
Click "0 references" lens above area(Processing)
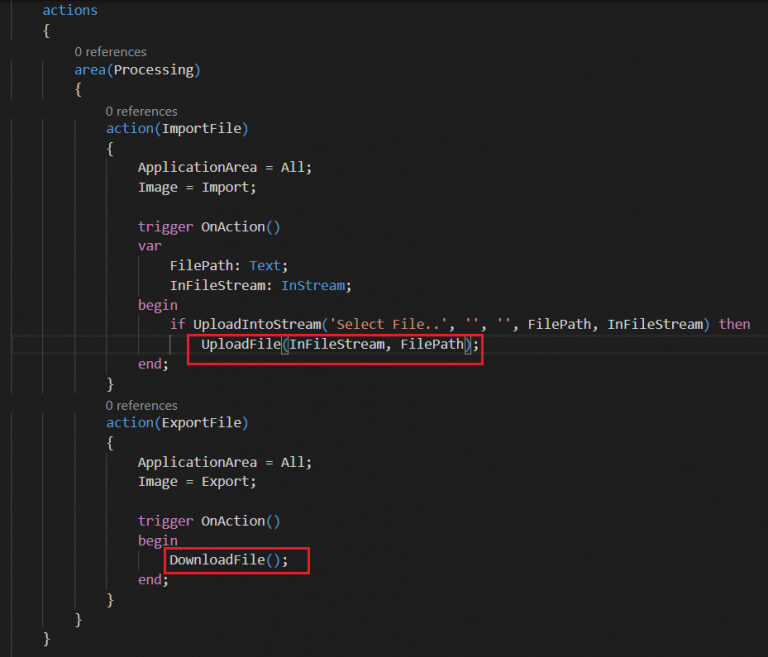click(x=110, y=51)
